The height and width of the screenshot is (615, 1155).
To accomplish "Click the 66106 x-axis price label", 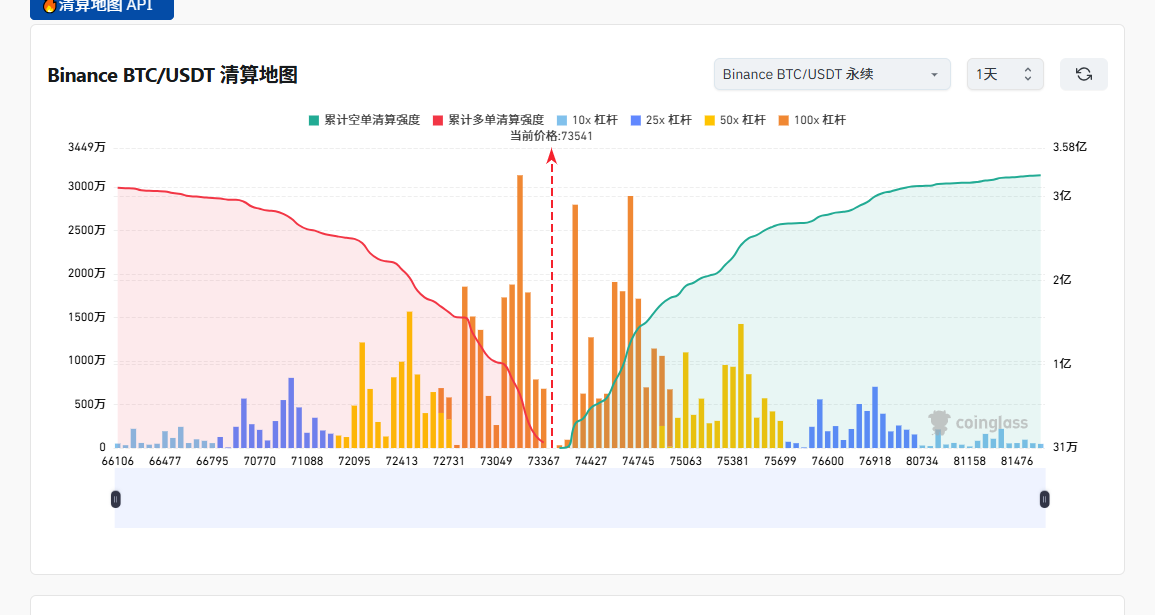I will point(118,461).
